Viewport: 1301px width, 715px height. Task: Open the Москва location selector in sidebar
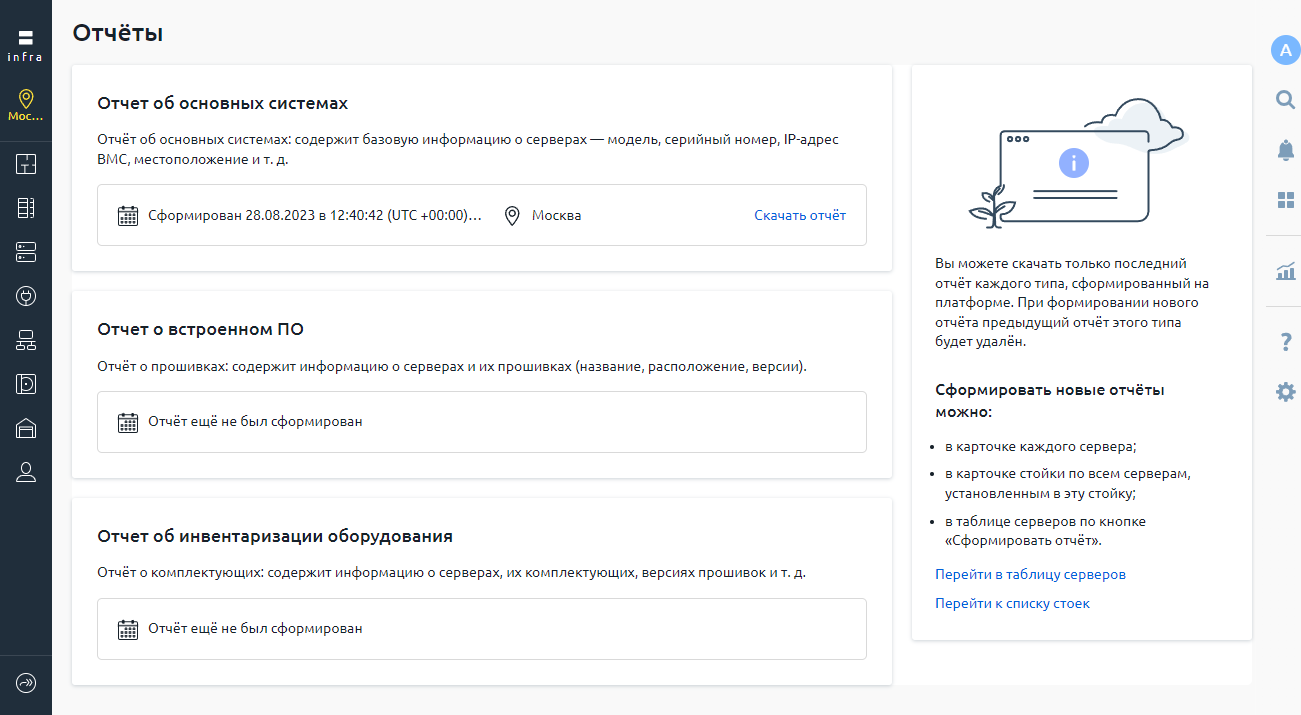(26, 104)
